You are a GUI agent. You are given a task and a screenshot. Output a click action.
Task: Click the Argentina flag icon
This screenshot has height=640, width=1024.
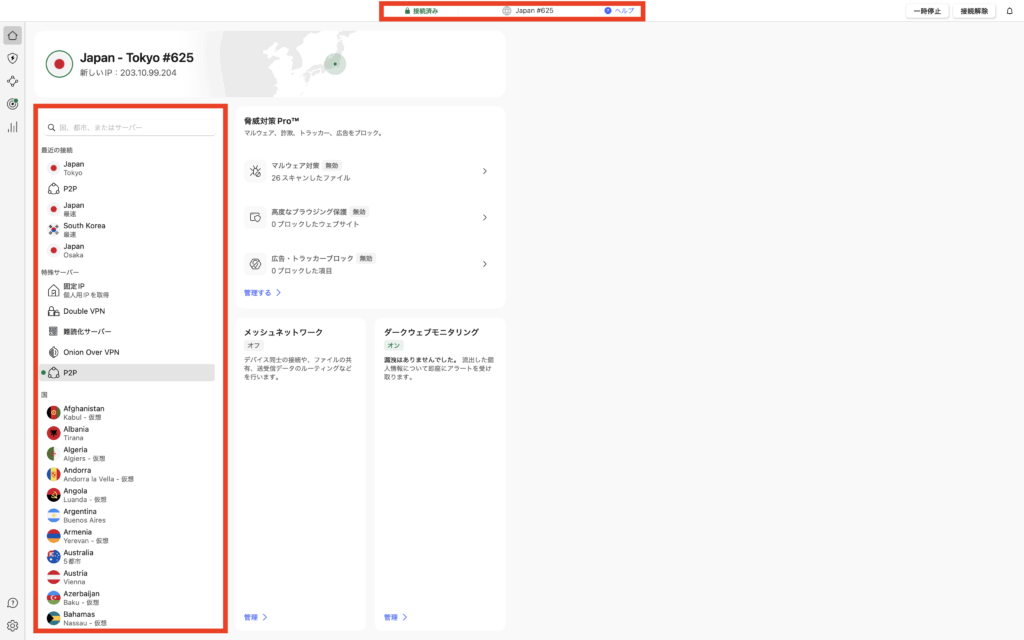point(54,515)
